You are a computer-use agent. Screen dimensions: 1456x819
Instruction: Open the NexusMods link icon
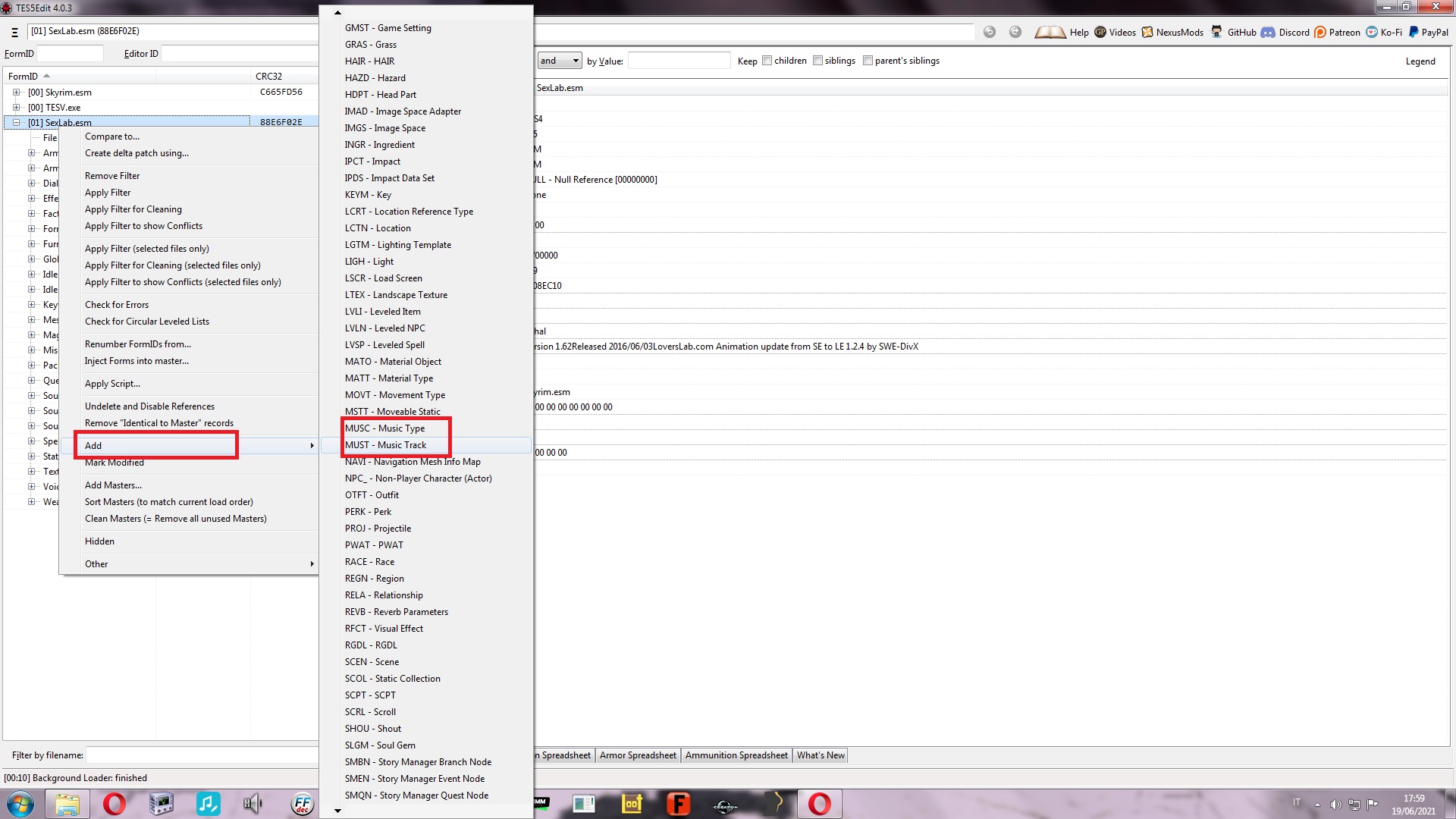tap(1147, 32)
